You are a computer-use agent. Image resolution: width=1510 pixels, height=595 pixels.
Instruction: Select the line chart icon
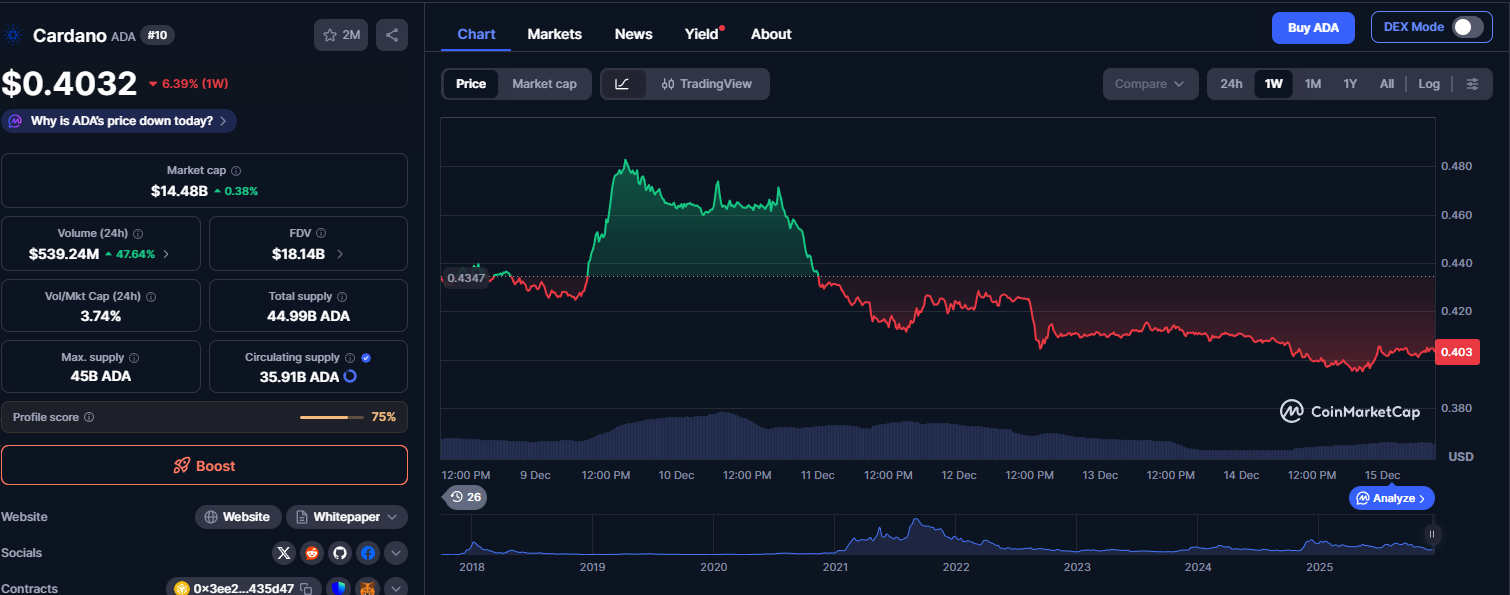tap(624, 83)
